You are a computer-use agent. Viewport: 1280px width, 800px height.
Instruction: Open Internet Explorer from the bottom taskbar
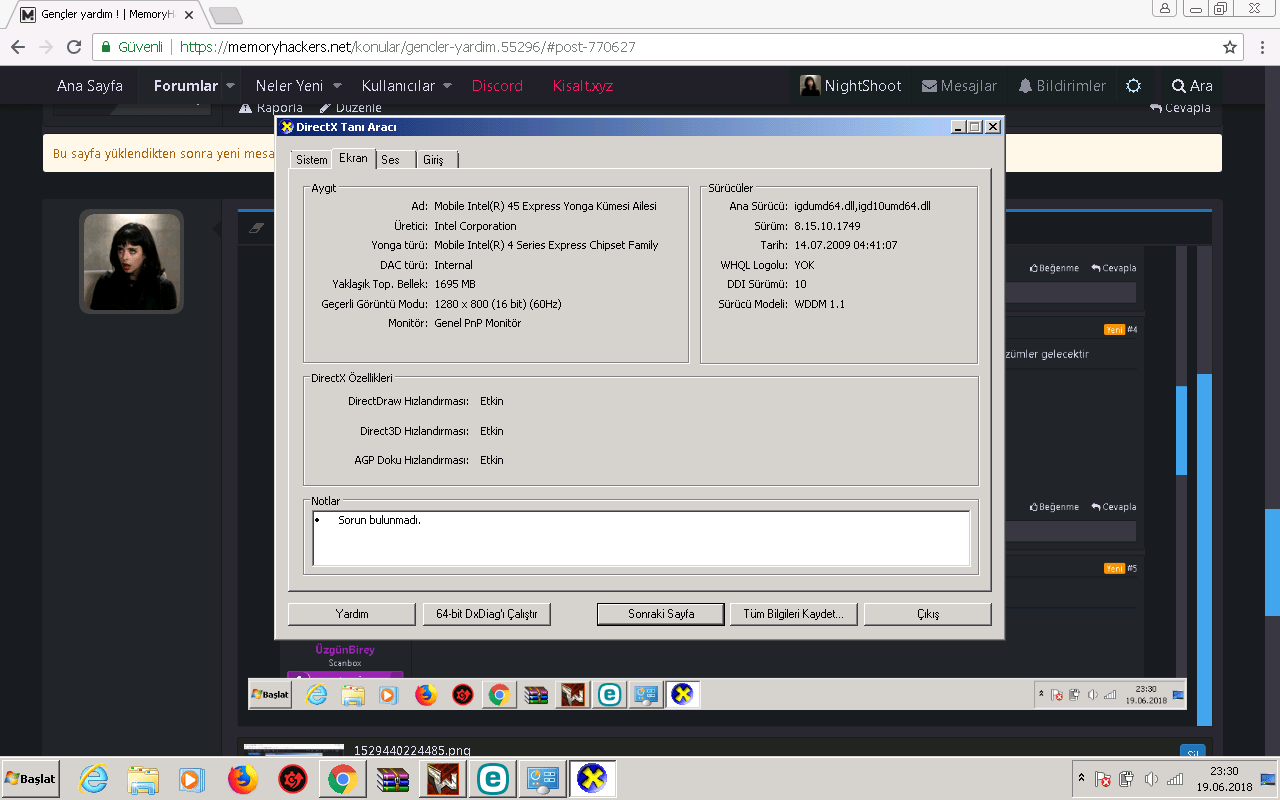[x=94, y=779]
